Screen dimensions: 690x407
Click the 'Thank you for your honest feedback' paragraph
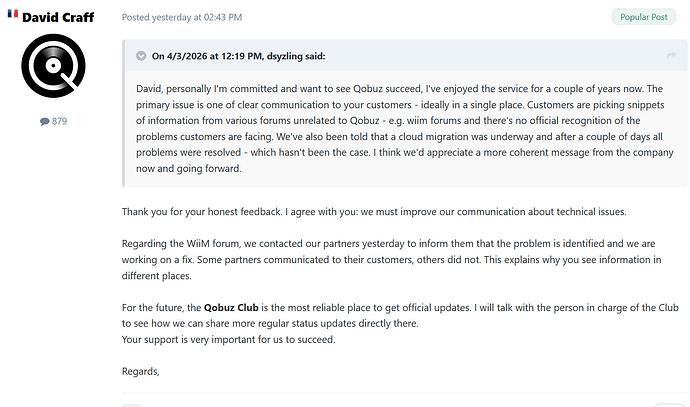click(374, 212)
